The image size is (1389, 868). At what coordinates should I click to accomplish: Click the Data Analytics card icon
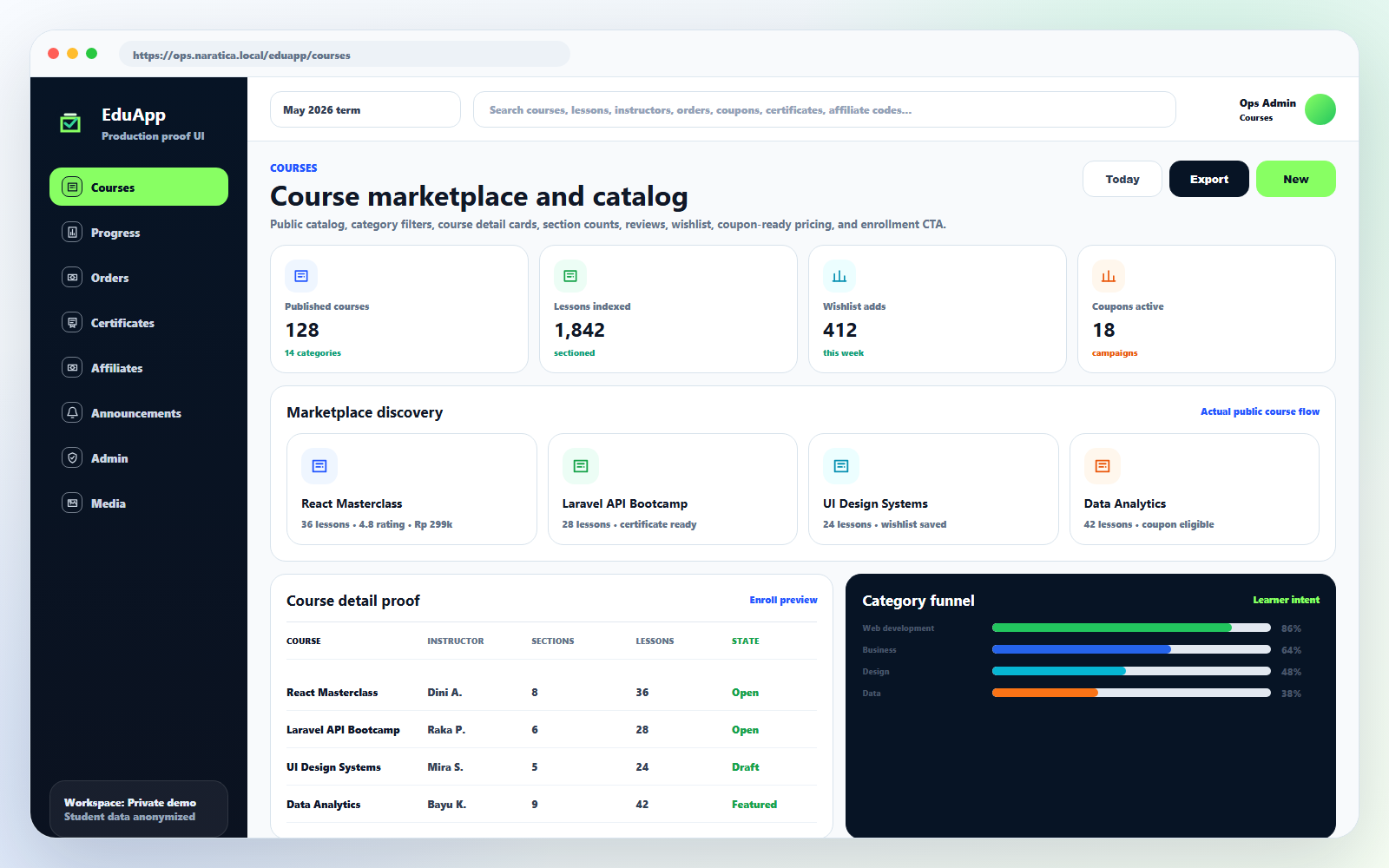point(1103,466)
